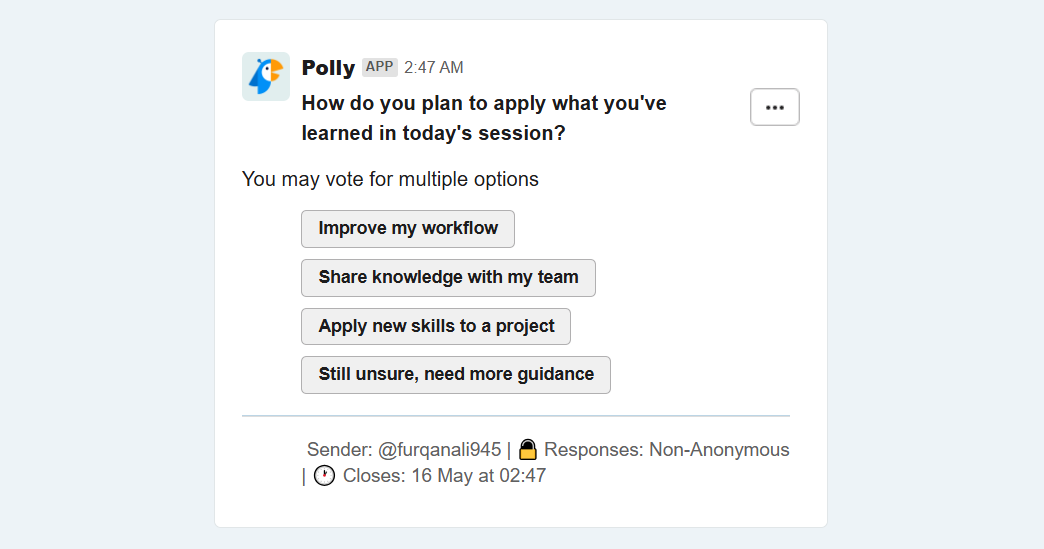The image size is (1044, 549).
Task: Click the sender mention @furqanali945
Action: (x=439, y=450)
